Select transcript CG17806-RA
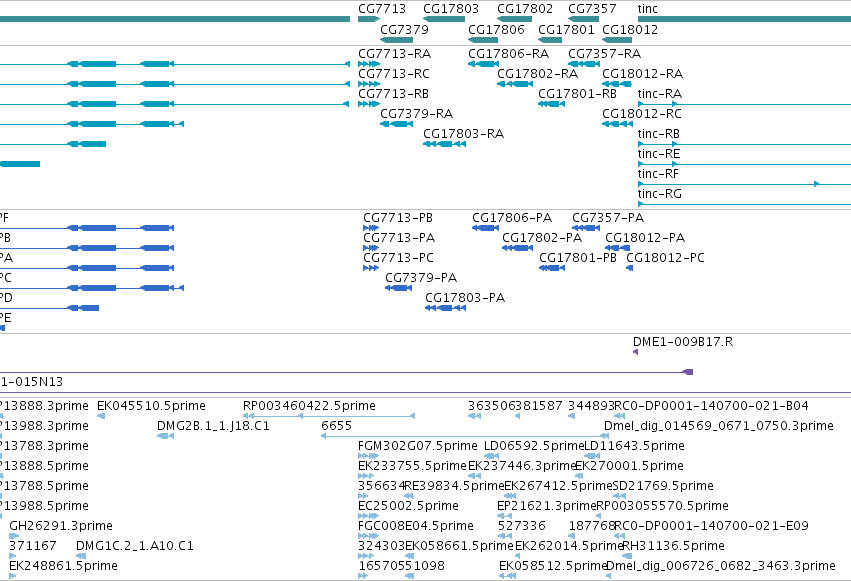Screen dimensions: 851x581 pos(484,64)
